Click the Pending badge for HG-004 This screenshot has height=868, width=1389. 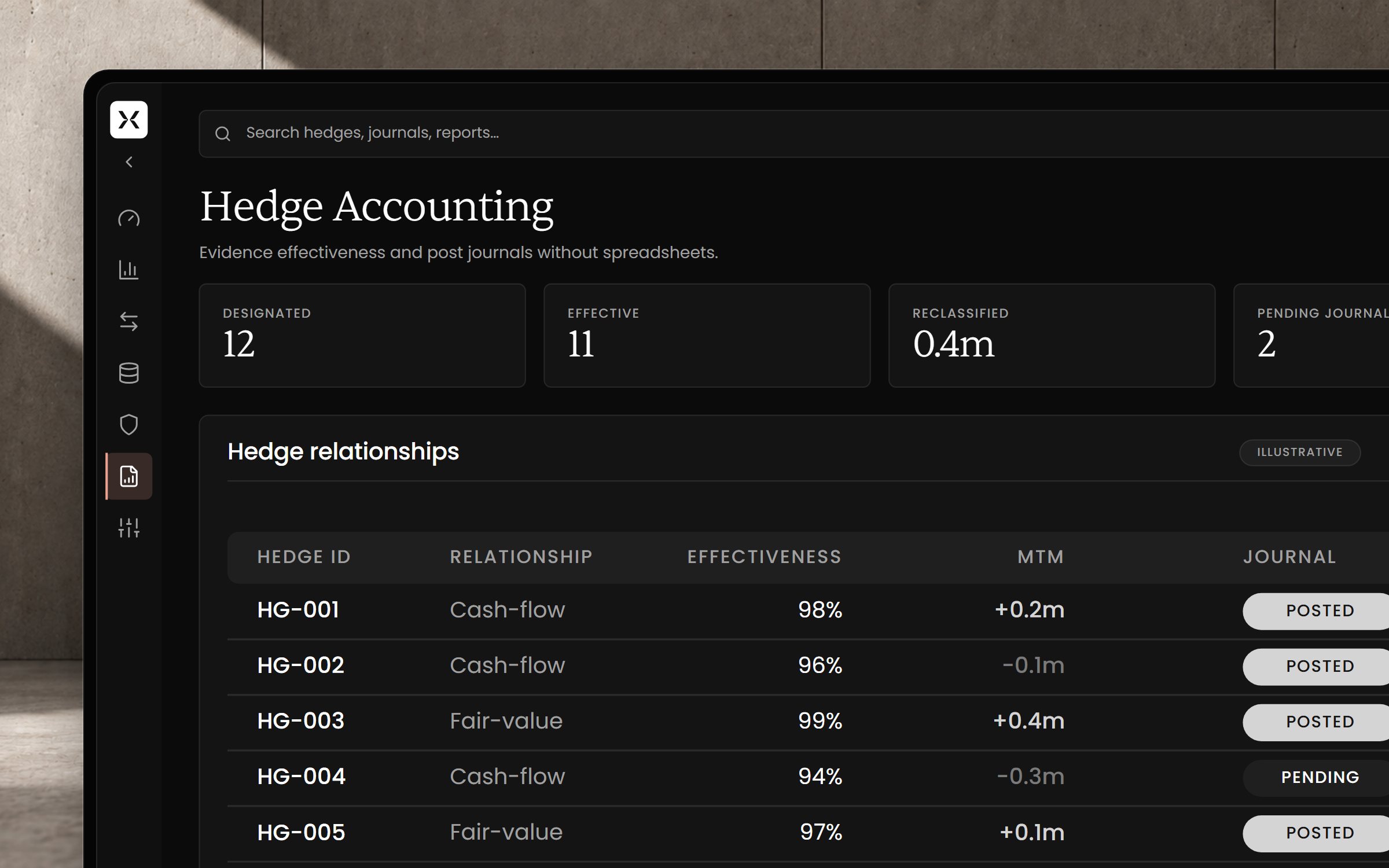click(x=1316, y=778)
